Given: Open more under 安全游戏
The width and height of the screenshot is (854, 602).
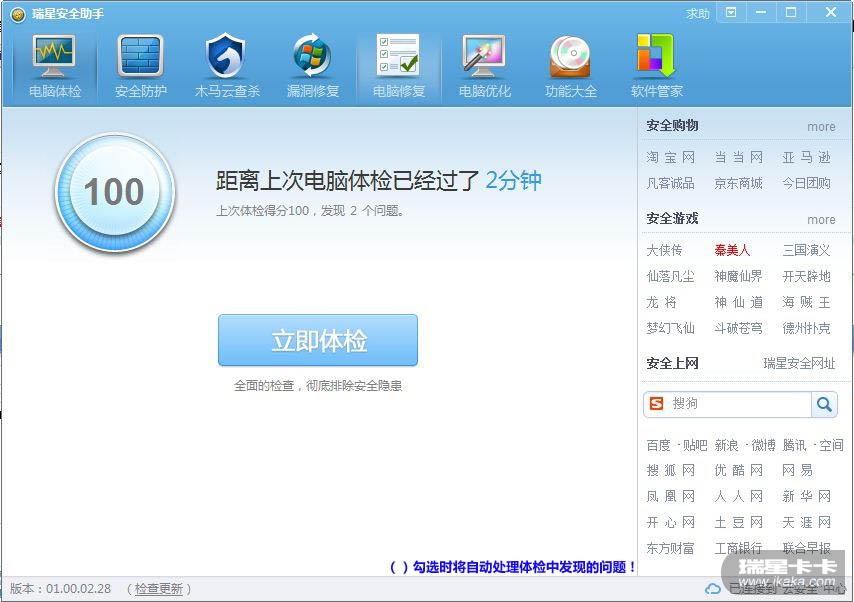Looking at the screenshot, I should point(821,220).
